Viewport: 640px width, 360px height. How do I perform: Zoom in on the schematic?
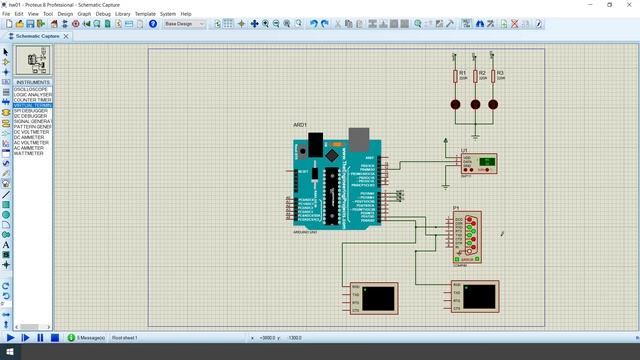pyautogui.click(x=266, y=24)
